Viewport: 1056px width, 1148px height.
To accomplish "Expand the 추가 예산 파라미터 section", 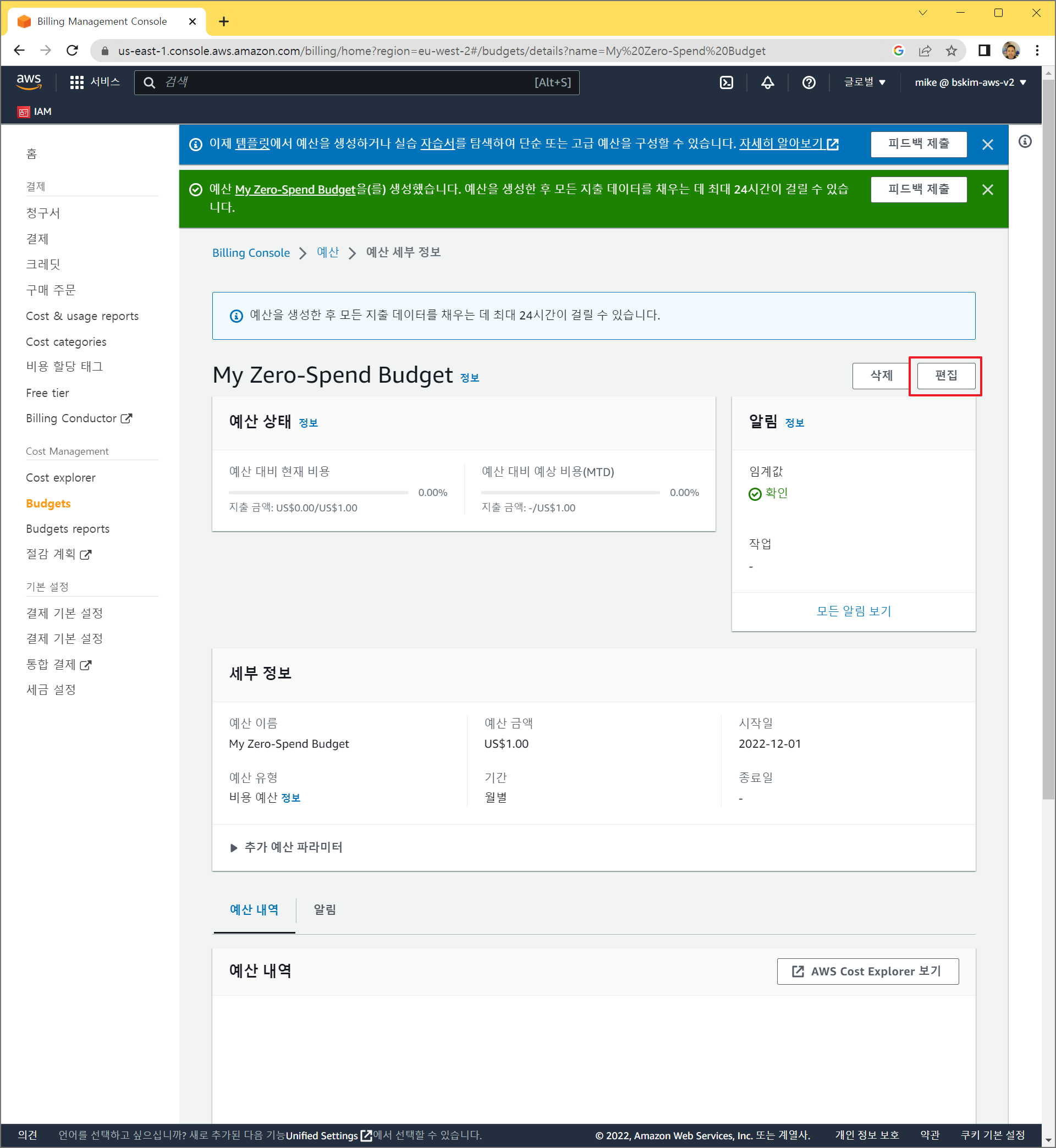I will point(285,847).
